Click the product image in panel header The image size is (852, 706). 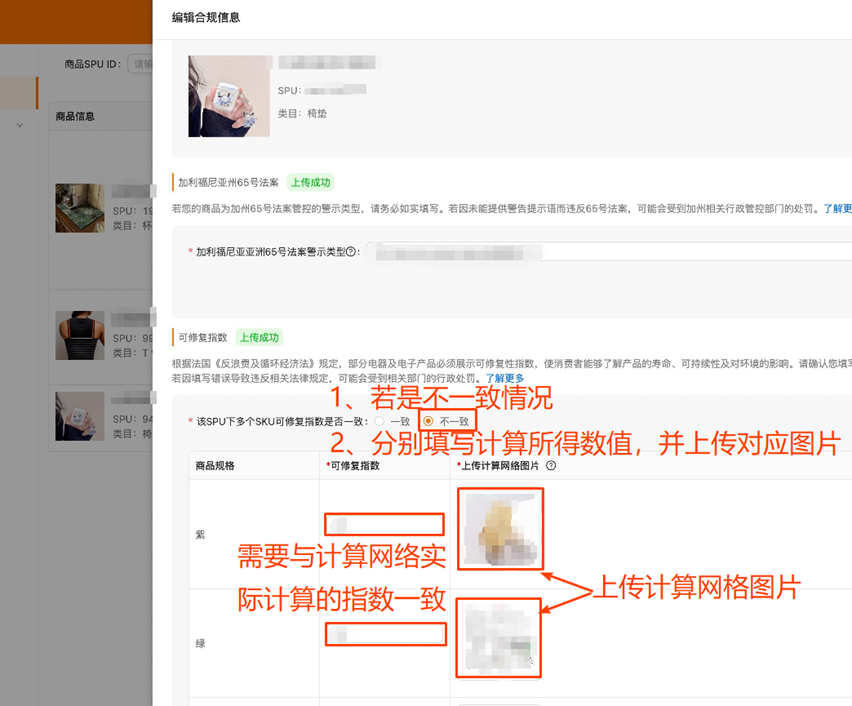pyautogui.click(x=229, y=96)
